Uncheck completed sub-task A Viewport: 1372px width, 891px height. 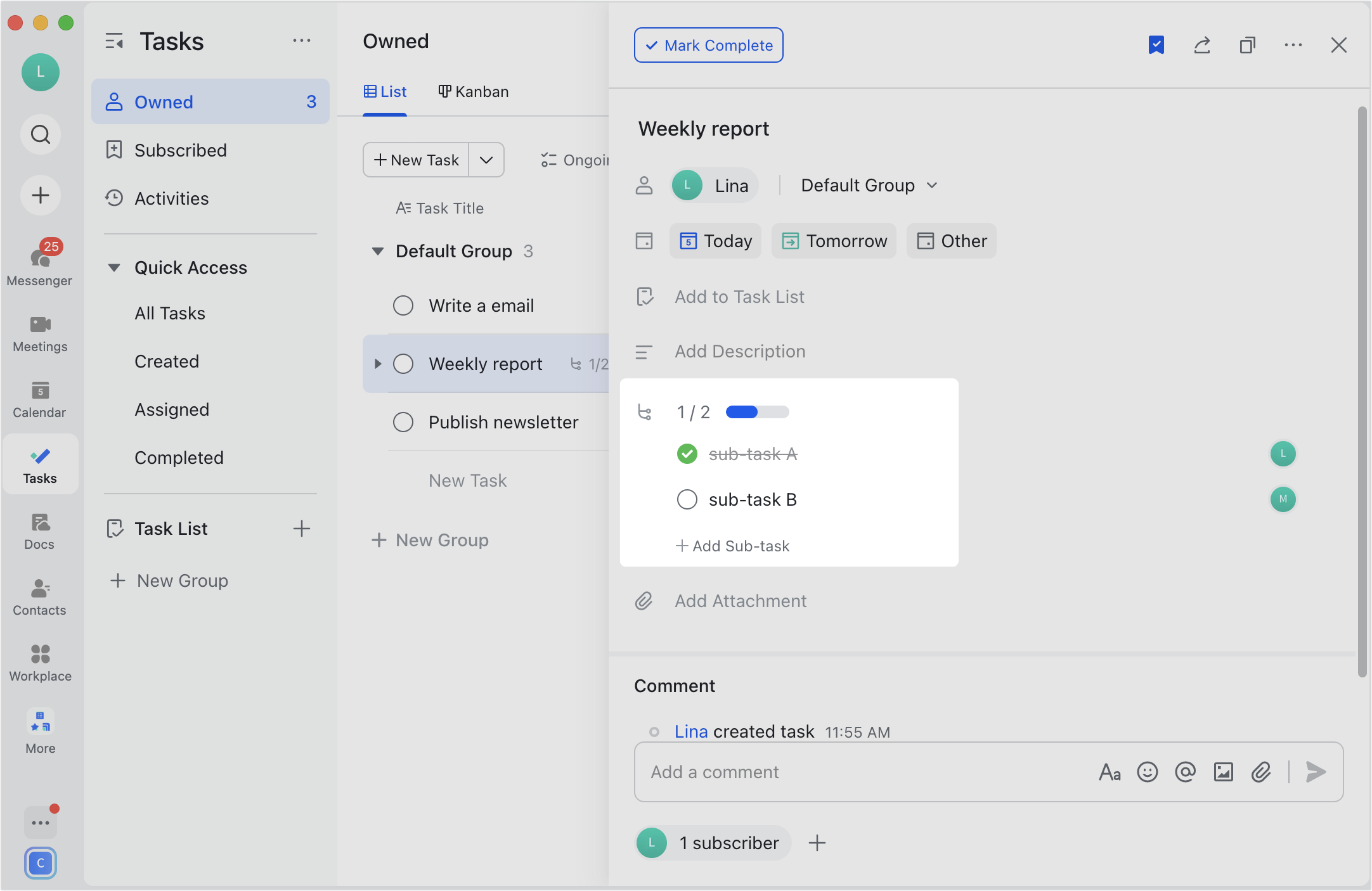[x=687, y=454]
